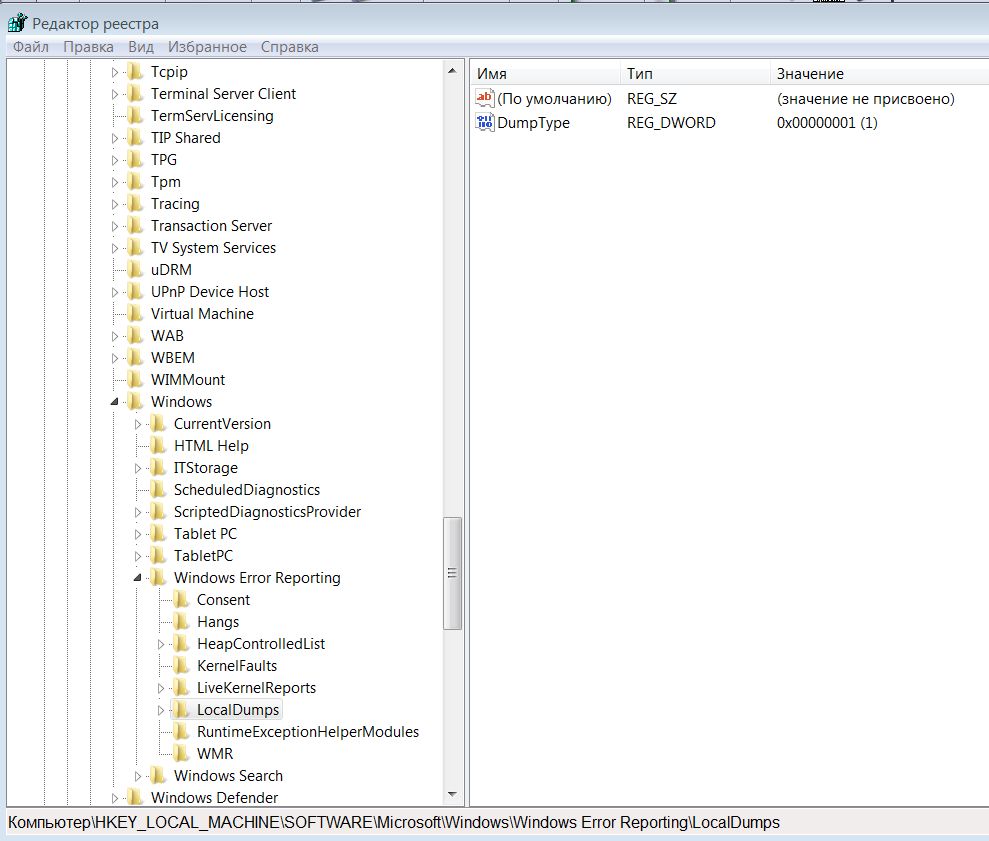Click the WMR folder icon

pos(181,754)
